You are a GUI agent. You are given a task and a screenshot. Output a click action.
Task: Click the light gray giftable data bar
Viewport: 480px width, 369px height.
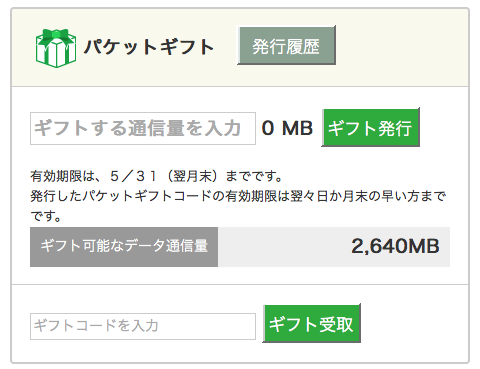click(x=334, y=247)
